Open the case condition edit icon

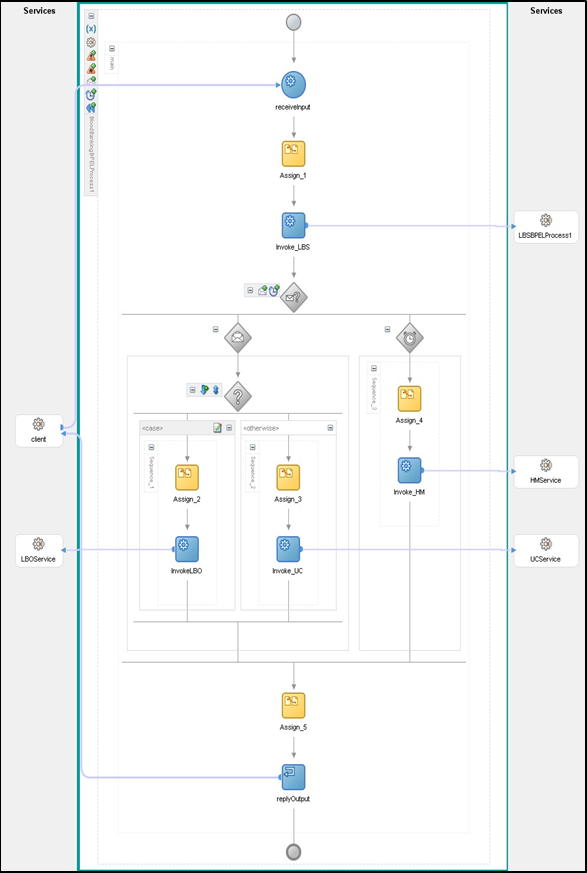pos(218,428)
